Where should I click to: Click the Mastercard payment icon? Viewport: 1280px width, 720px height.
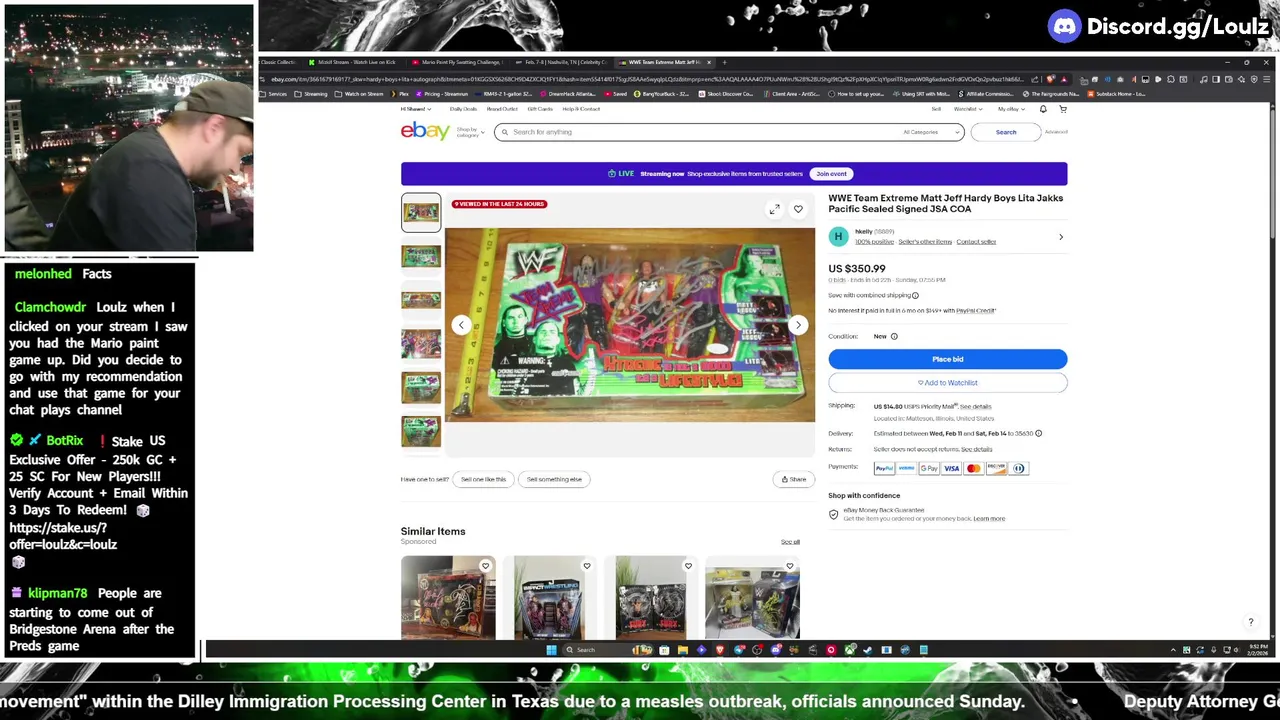(x=974, y=468)
